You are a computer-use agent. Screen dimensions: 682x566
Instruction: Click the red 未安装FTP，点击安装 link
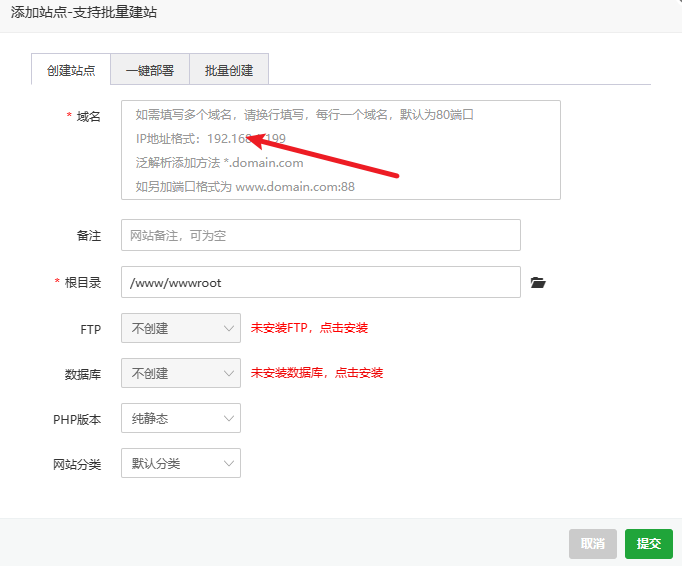(309, 328)
